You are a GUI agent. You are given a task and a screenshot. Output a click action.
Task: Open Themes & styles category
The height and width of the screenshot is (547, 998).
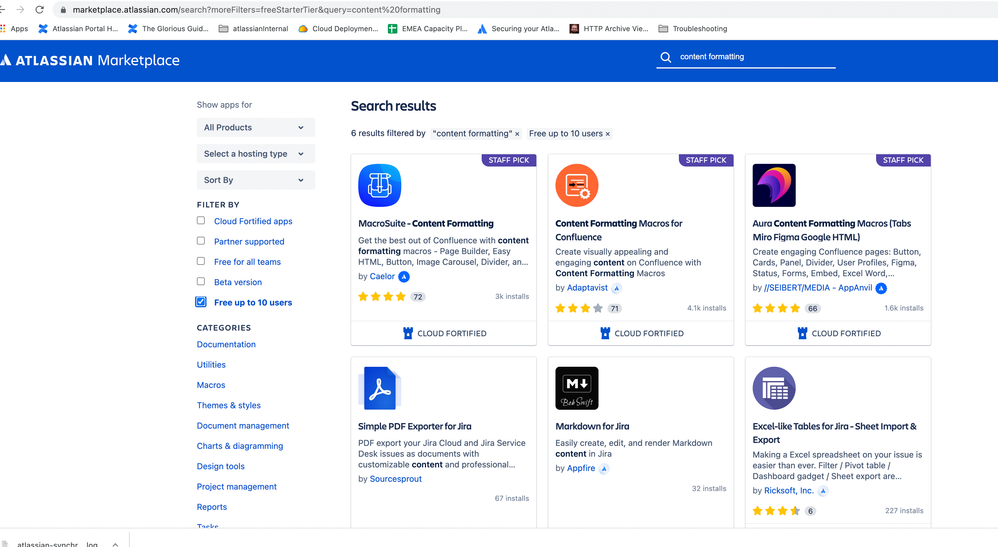228,406
